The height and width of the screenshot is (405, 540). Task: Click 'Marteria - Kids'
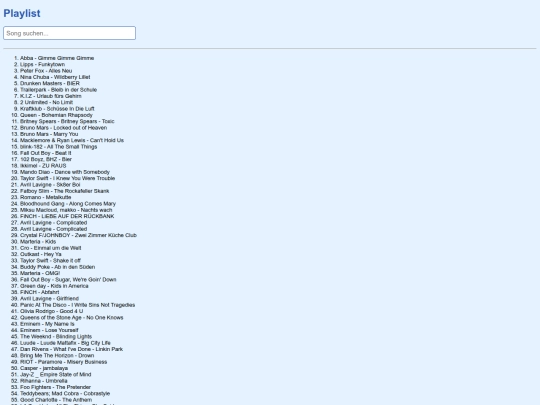38,241
